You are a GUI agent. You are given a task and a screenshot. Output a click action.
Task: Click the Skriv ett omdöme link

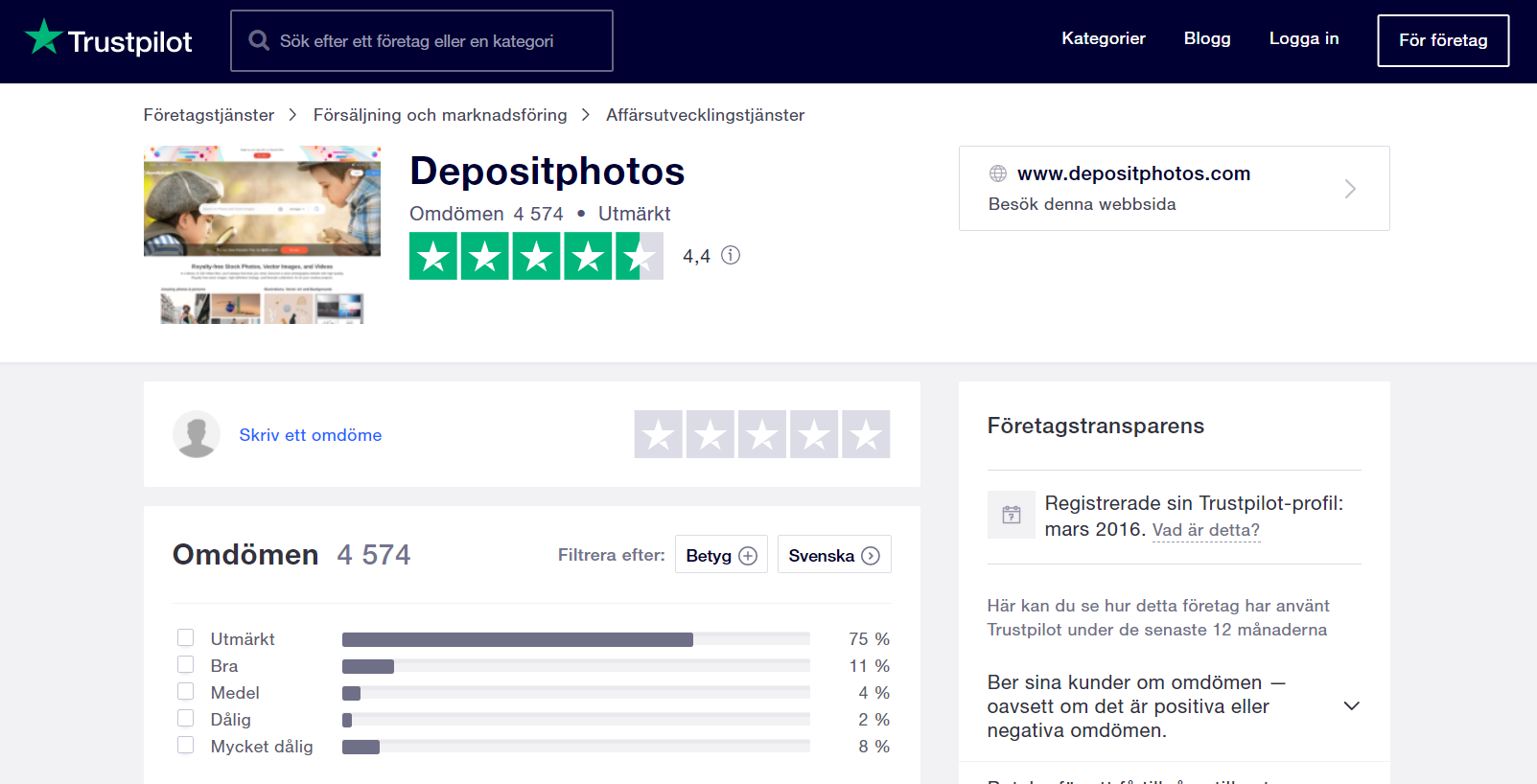(311, 435)
